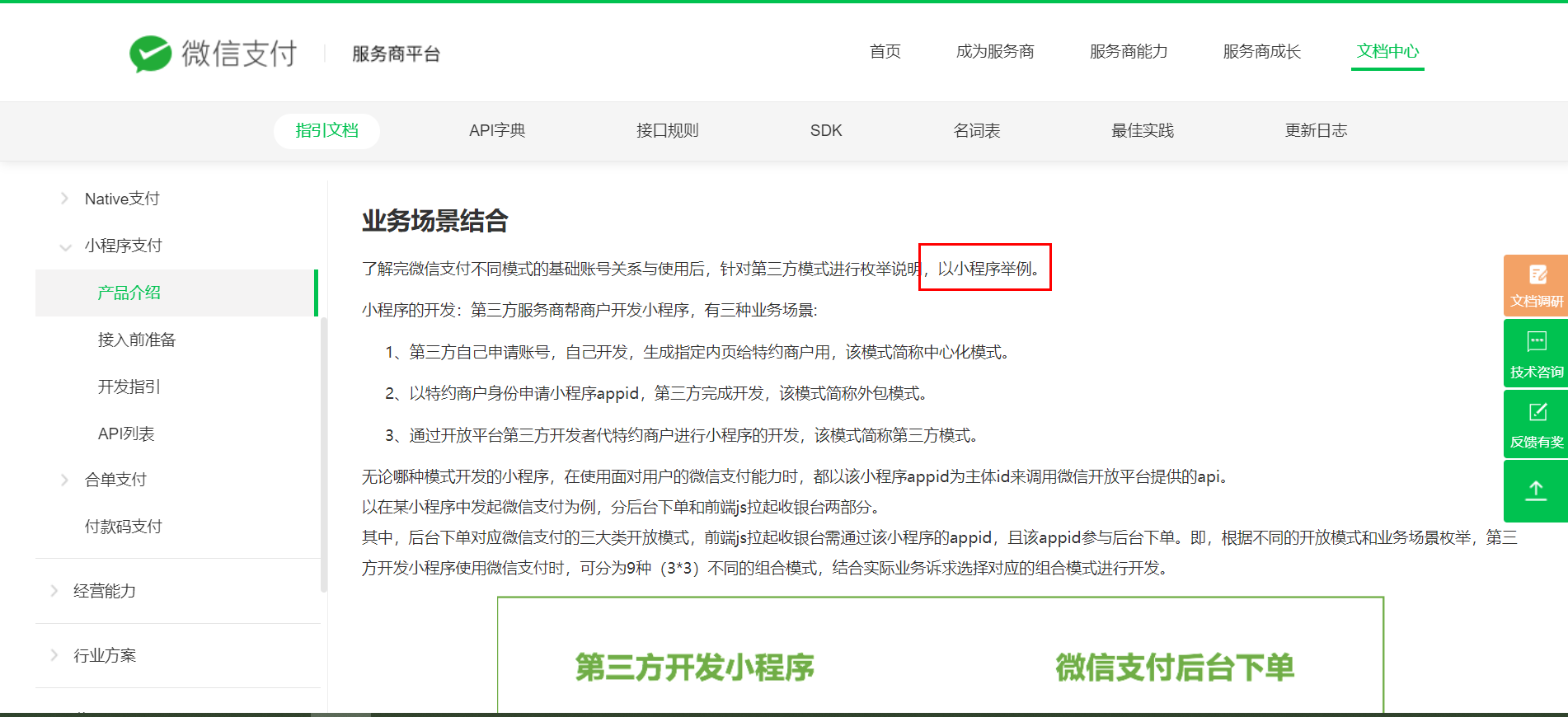Click the sentence starting 无论哪种模式开发的小程序
Image resolution: width=1568 pixels, height=717 pixels.
[x=795, y=476]
